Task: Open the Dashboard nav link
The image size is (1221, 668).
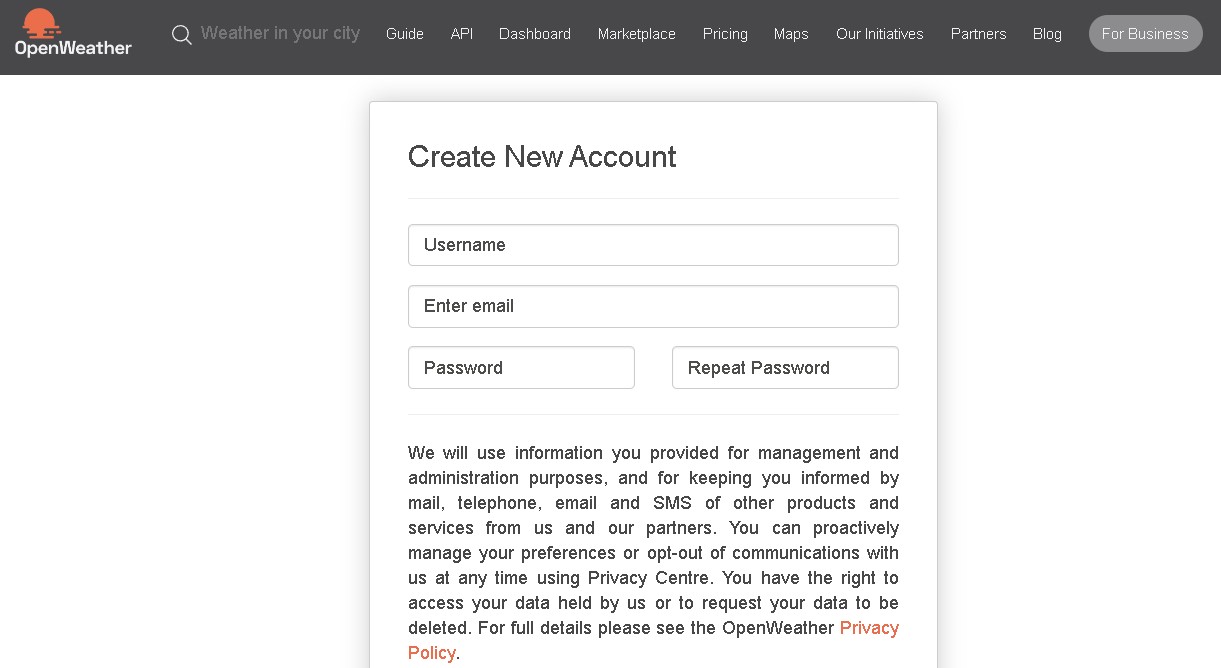Action: 535,34
